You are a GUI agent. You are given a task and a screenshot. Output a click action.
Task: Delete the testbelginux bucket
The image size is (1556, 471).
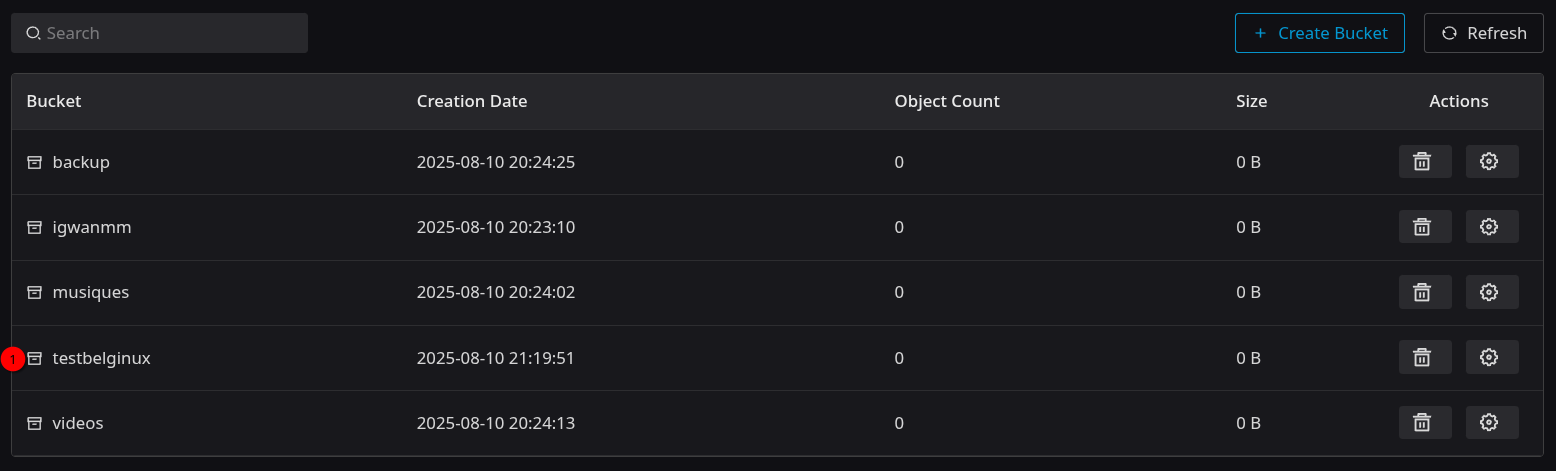click(x=1425, y=357)
